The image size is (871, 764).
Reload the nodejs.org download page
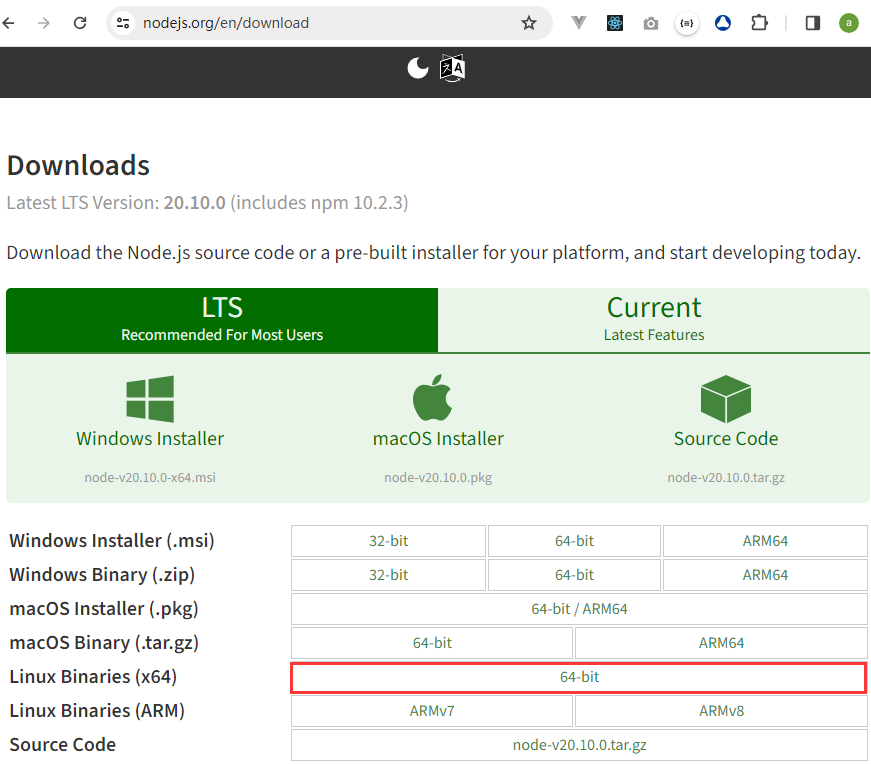80,23
